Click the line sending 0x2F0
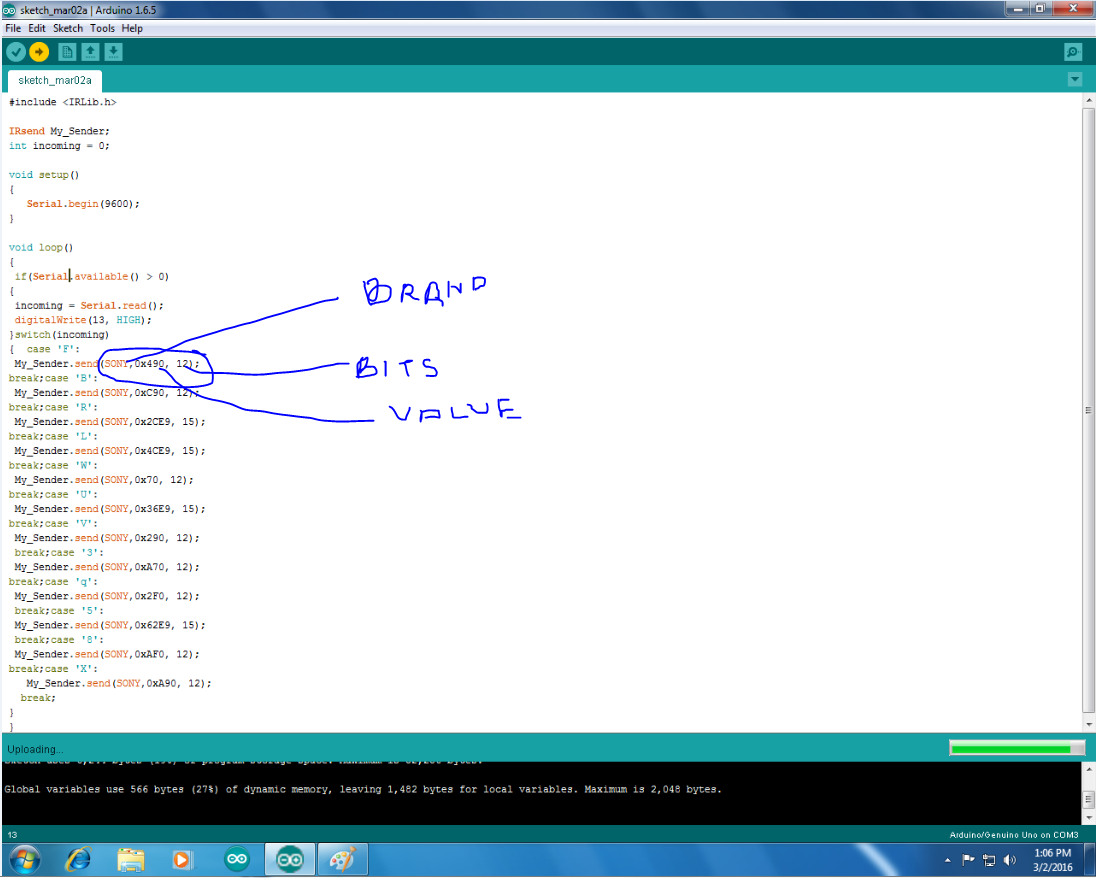Image resolution: width=1096 pixels, height=878 pixels. point(107,596)
